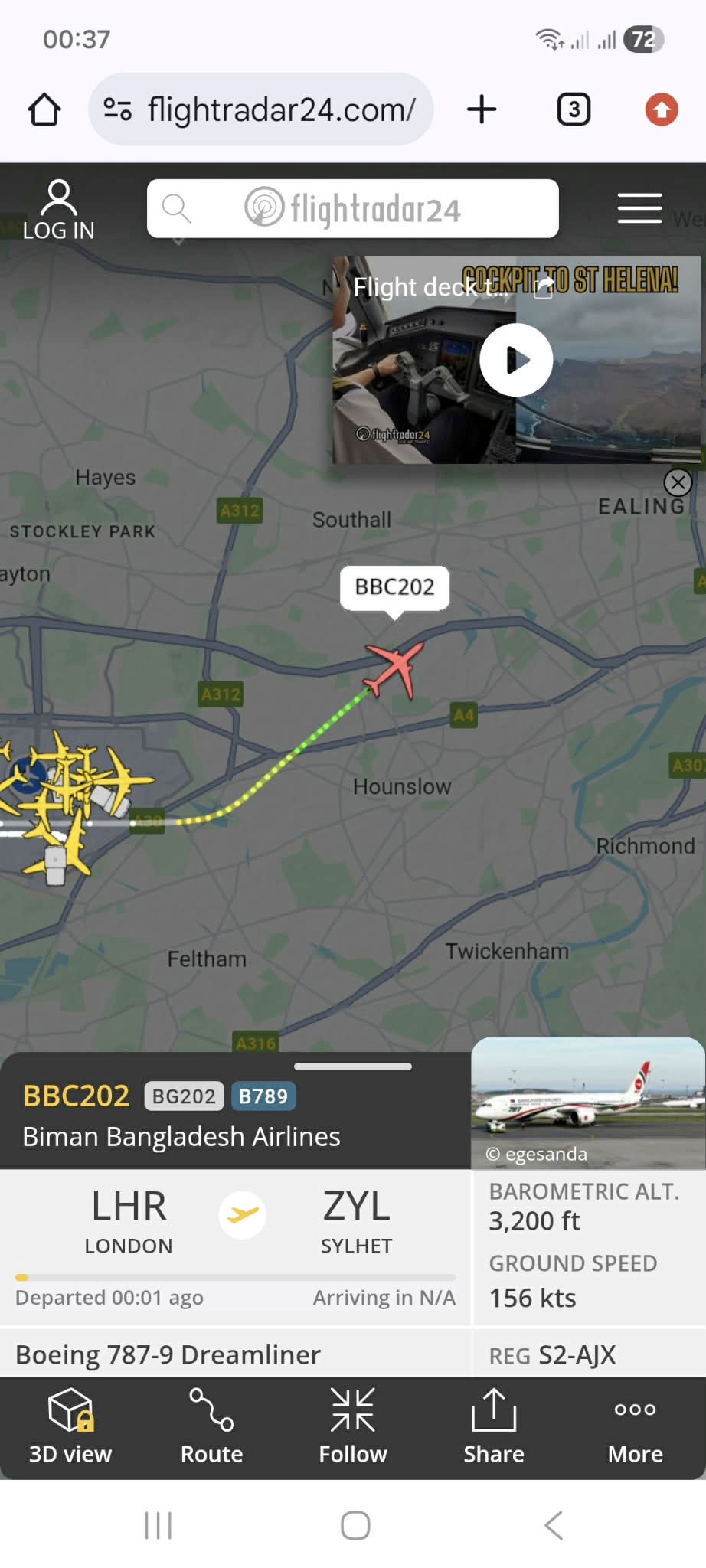Show the flight Route
The height and width of the screenshot is (1568, 706).
coord(211,1427)
